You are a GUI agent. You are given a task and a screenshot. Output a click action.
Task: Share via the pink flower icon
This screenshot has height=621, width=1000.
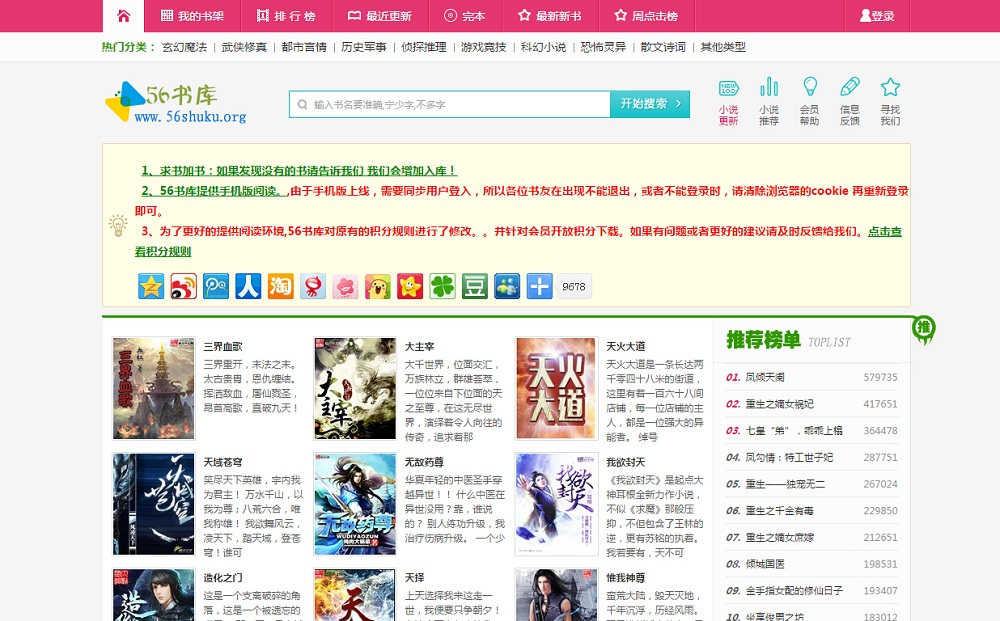tap(345, 286)
